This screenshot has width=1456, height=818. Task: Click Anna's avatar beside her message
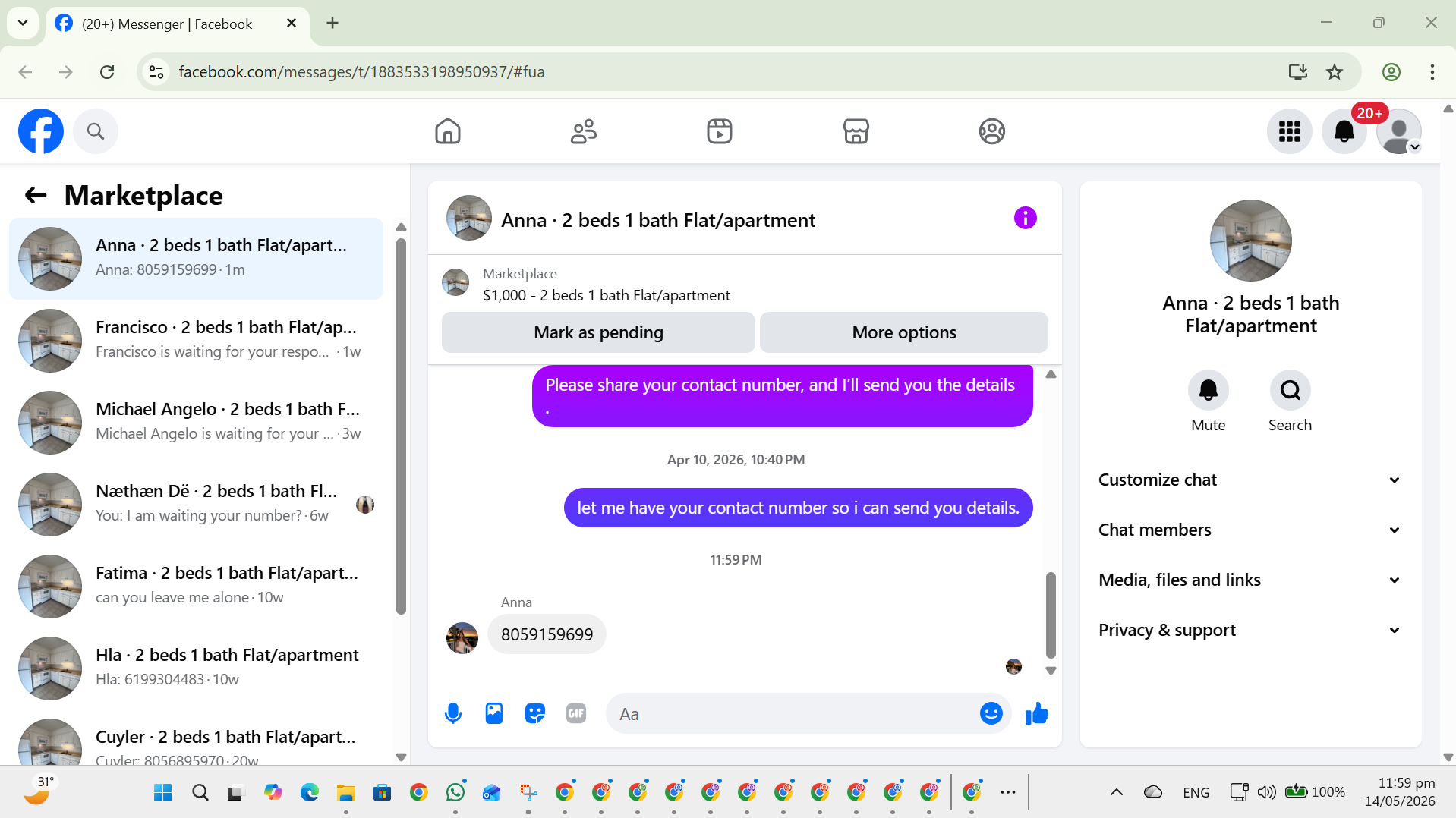point(462,638)
